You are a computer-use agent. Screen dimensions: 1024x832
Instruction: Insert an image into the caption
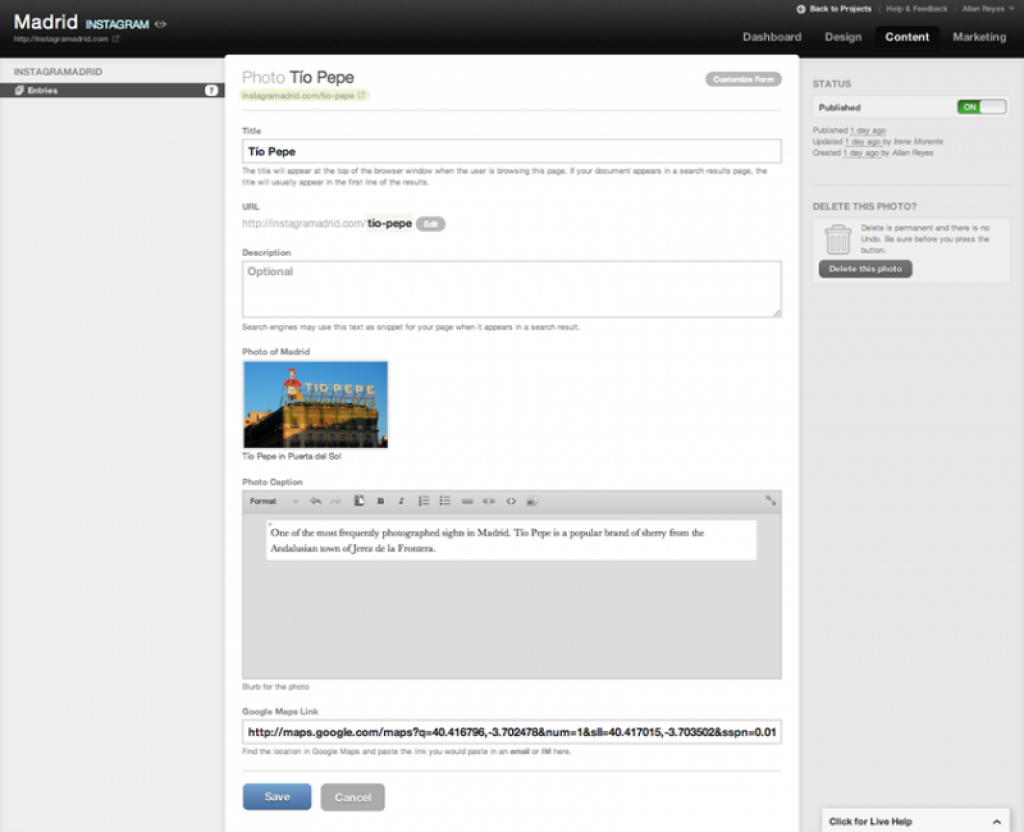(532, 501)
